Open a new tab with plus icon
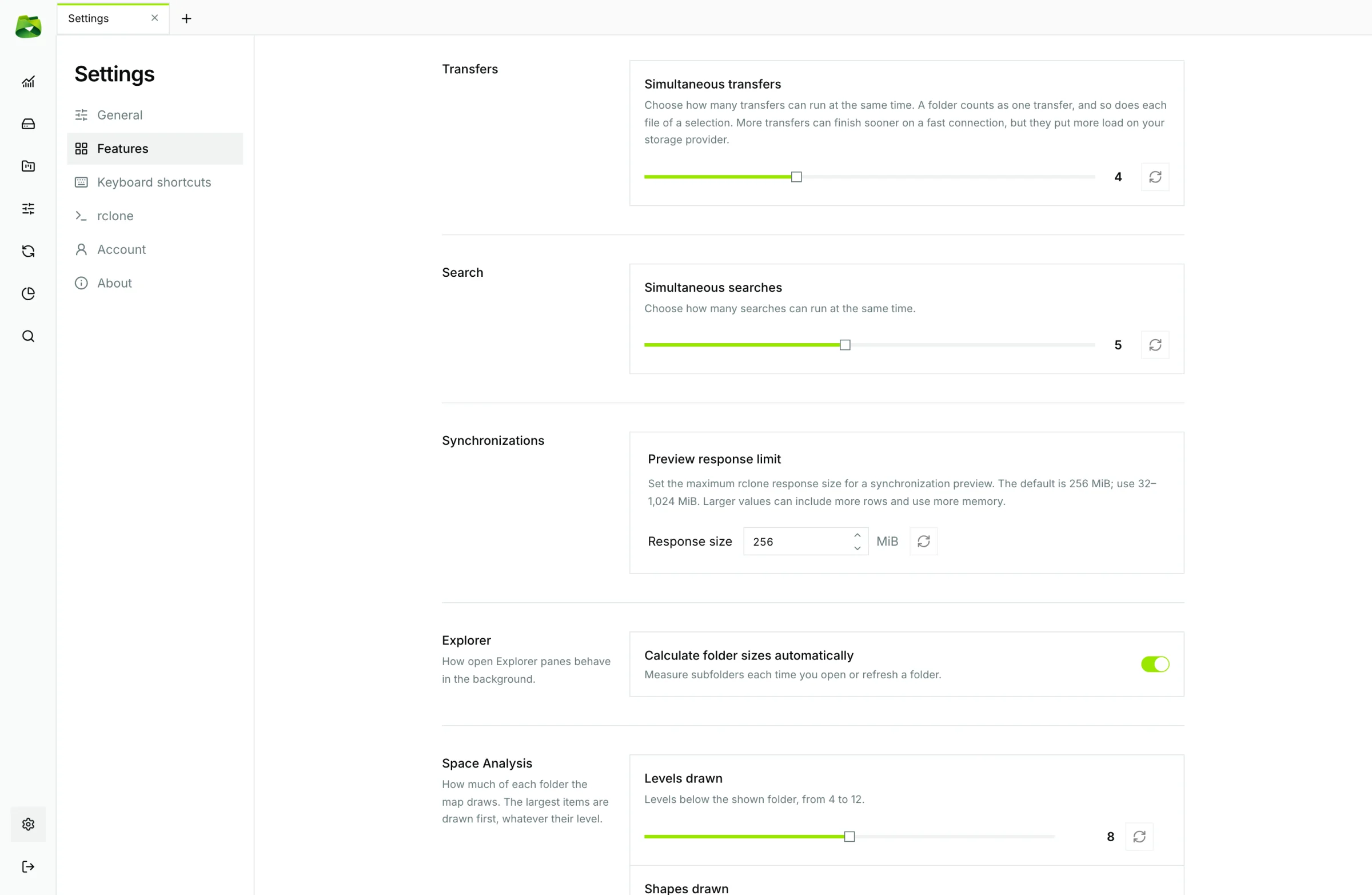The width and height of the screenshot is (1372, 895). click(x=186, y=18)
